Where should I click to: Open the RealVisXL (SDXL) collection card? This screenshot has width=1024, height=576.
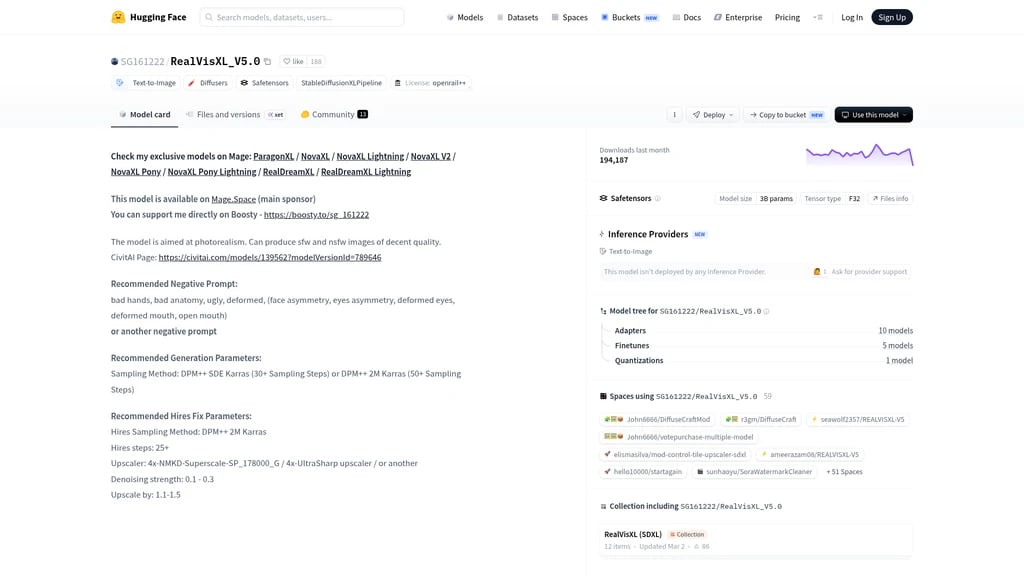coord(756,540)
